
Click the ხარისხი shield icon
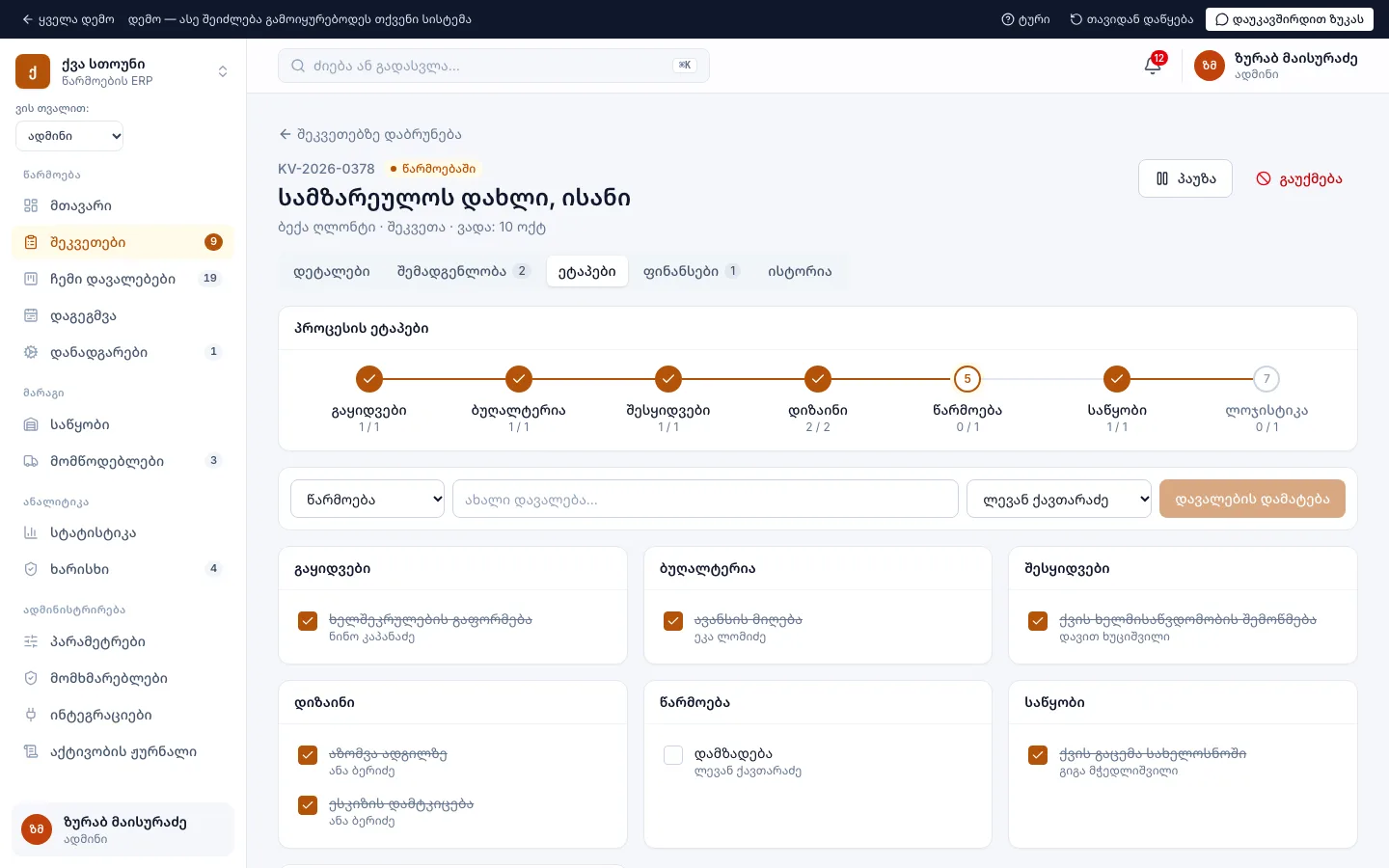pos(31,569)
